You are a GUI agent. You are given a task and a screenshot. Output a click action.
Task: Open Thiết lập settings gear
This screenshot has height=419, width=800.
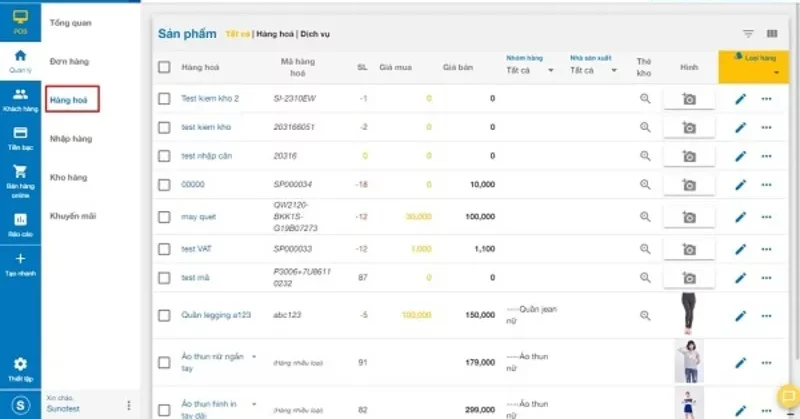tap(20, 369)
